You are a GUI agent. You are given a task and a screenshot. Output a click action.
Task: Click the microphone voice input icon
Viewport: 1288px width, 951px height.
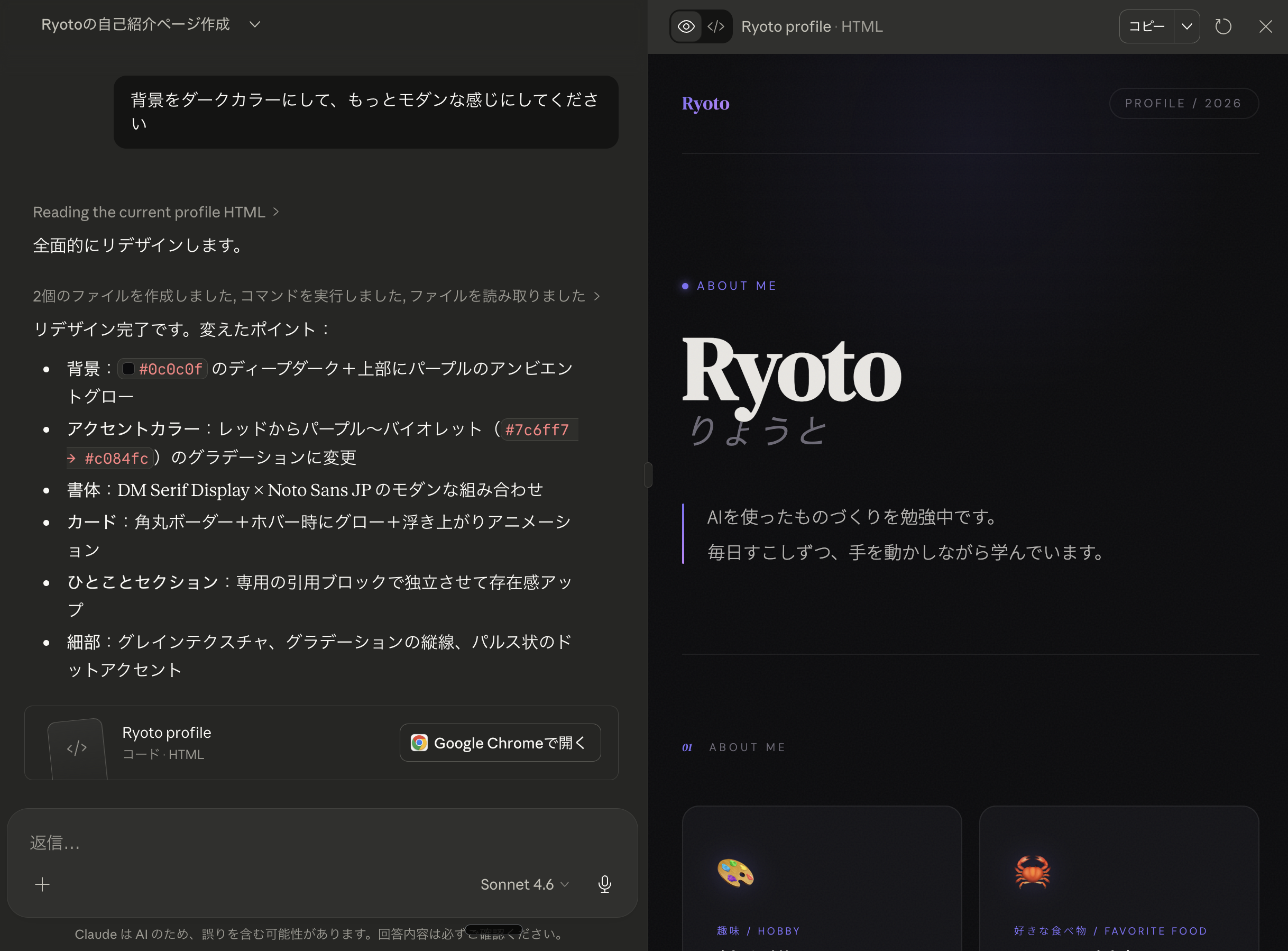point(604,884)
